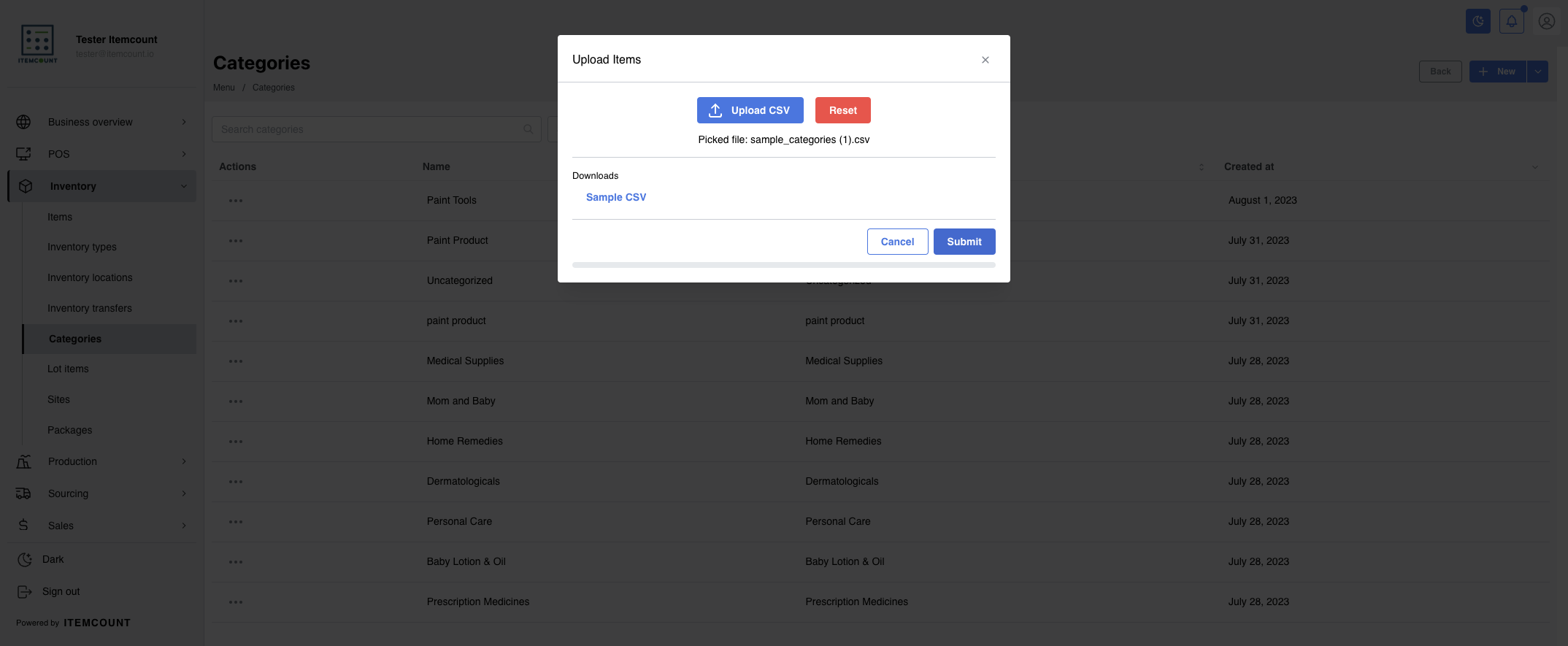Click the red Reset button
1568x646 pixels.
pyautogui.click(x=843, y=110)
